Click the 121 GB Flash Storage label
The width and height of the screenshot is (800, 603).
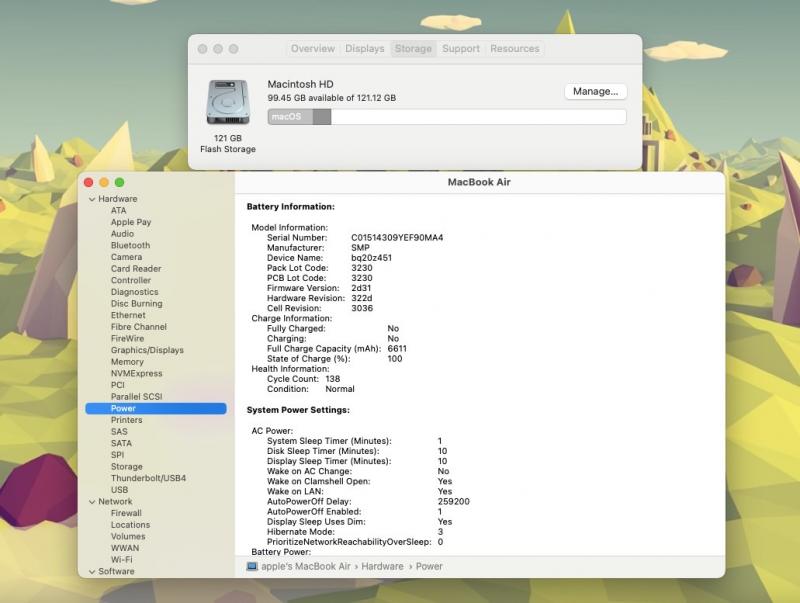click(x=228, y=144)
